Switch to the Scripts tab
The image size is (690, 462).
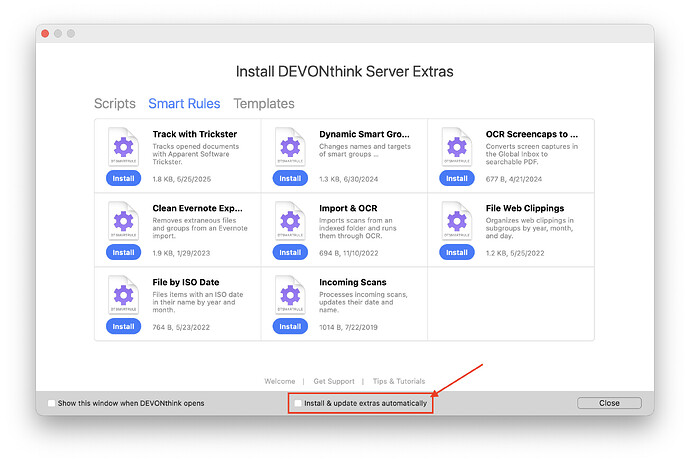click(x=115, y=103)
